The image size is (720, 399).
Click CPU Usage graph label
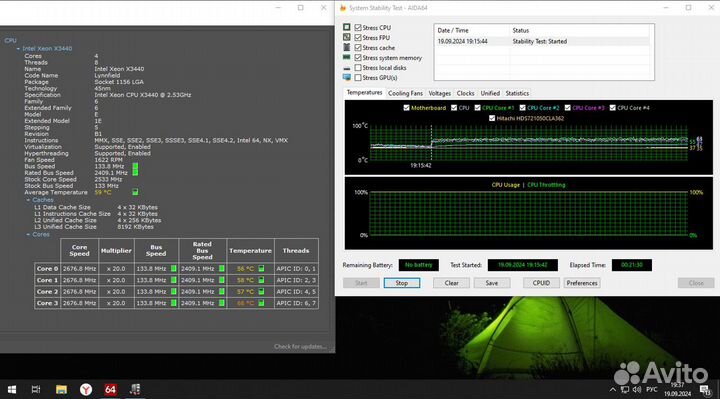(x=505, y=185)
